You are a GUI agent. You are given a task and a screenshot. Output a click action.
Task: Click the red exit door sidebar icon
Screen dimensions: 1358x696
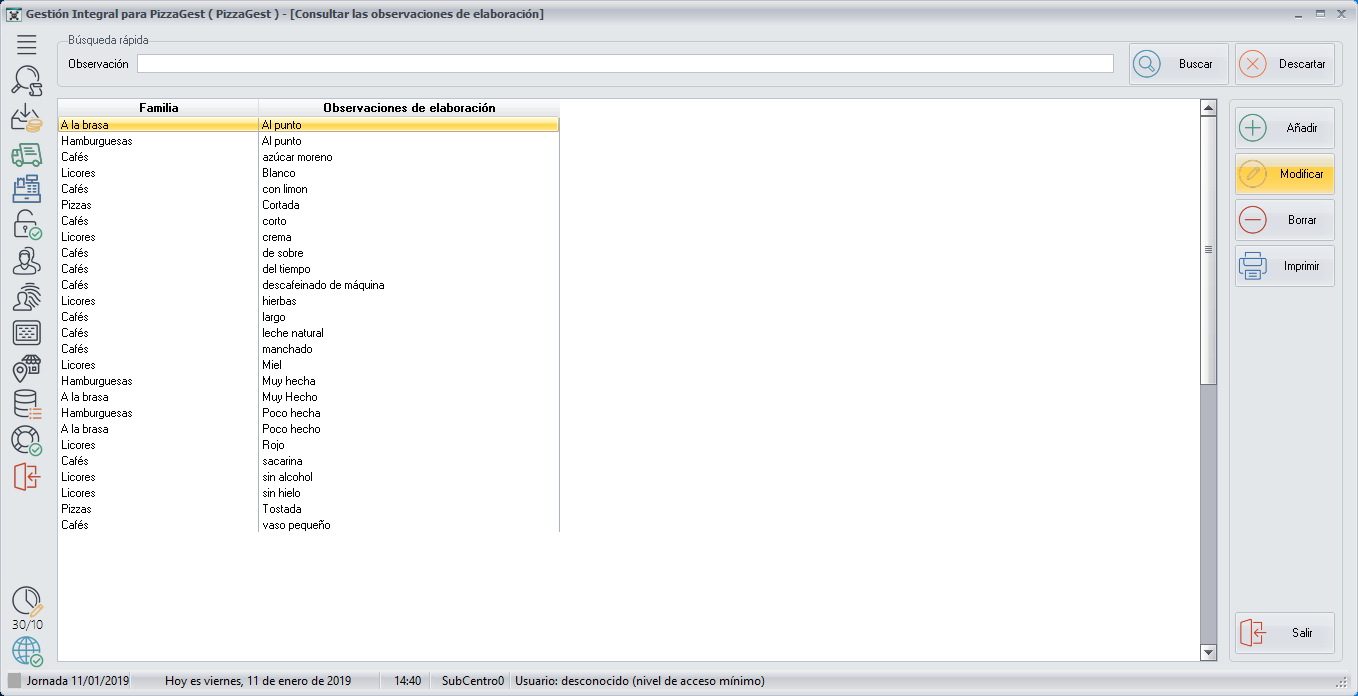click(x=27, y=476)
